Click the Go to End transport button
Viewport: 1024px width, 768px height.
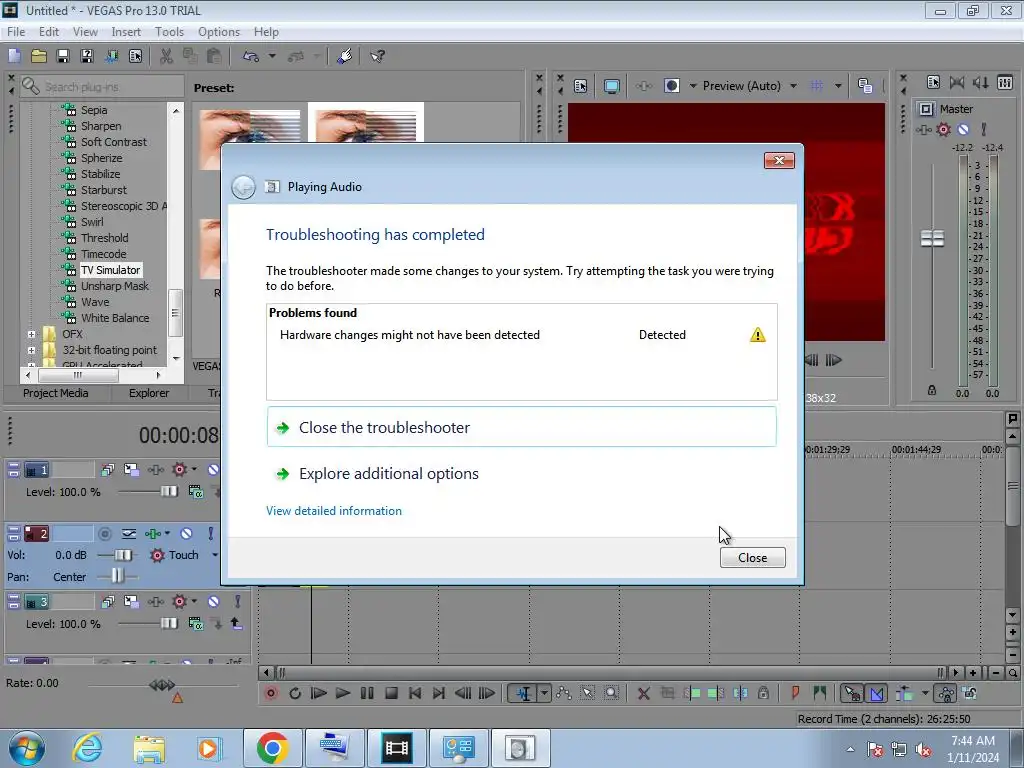pos(439,693)
